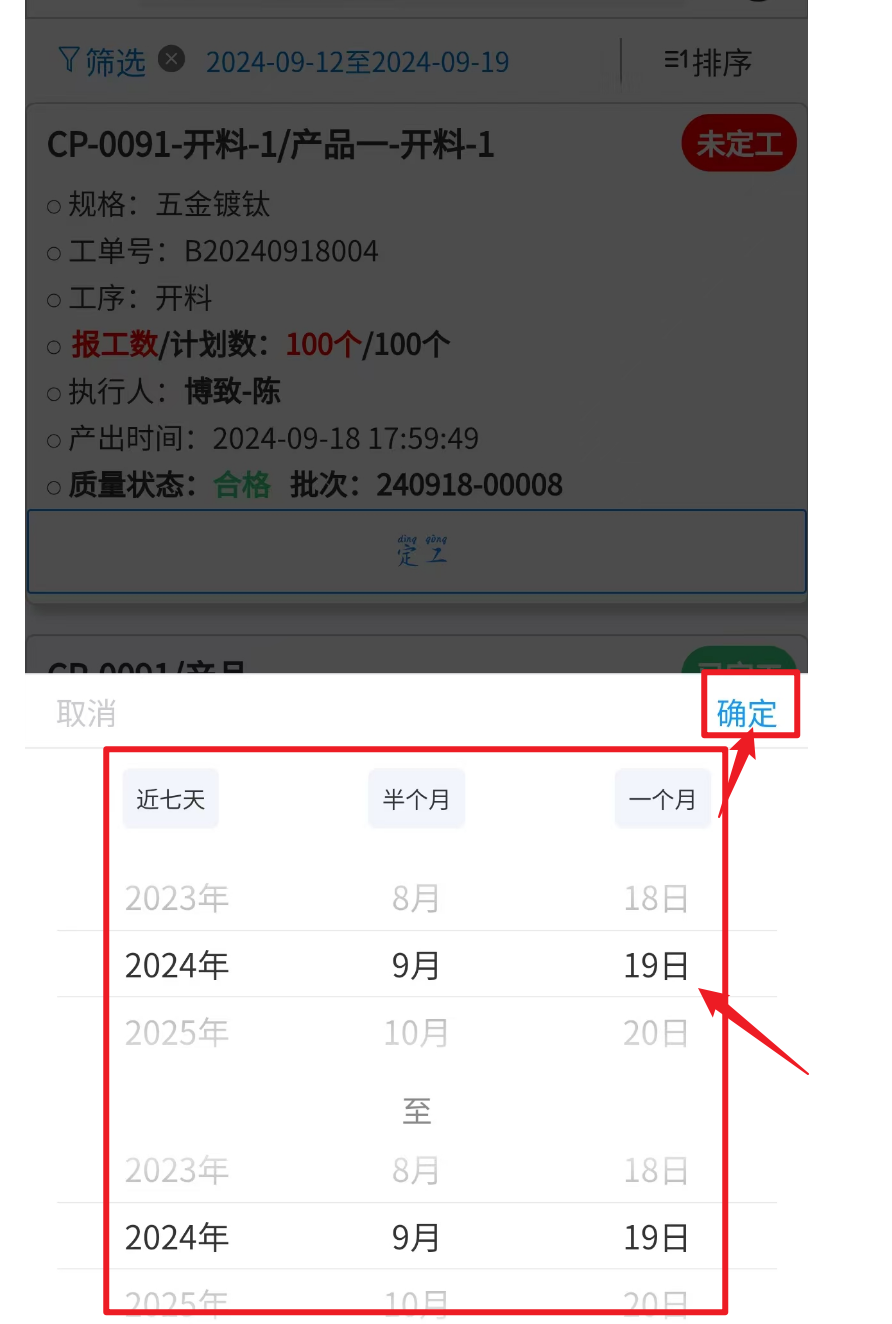Select 2023年 in the start date
The width and height of the screenshot is (892, 1324).
[x=177, y=898]
